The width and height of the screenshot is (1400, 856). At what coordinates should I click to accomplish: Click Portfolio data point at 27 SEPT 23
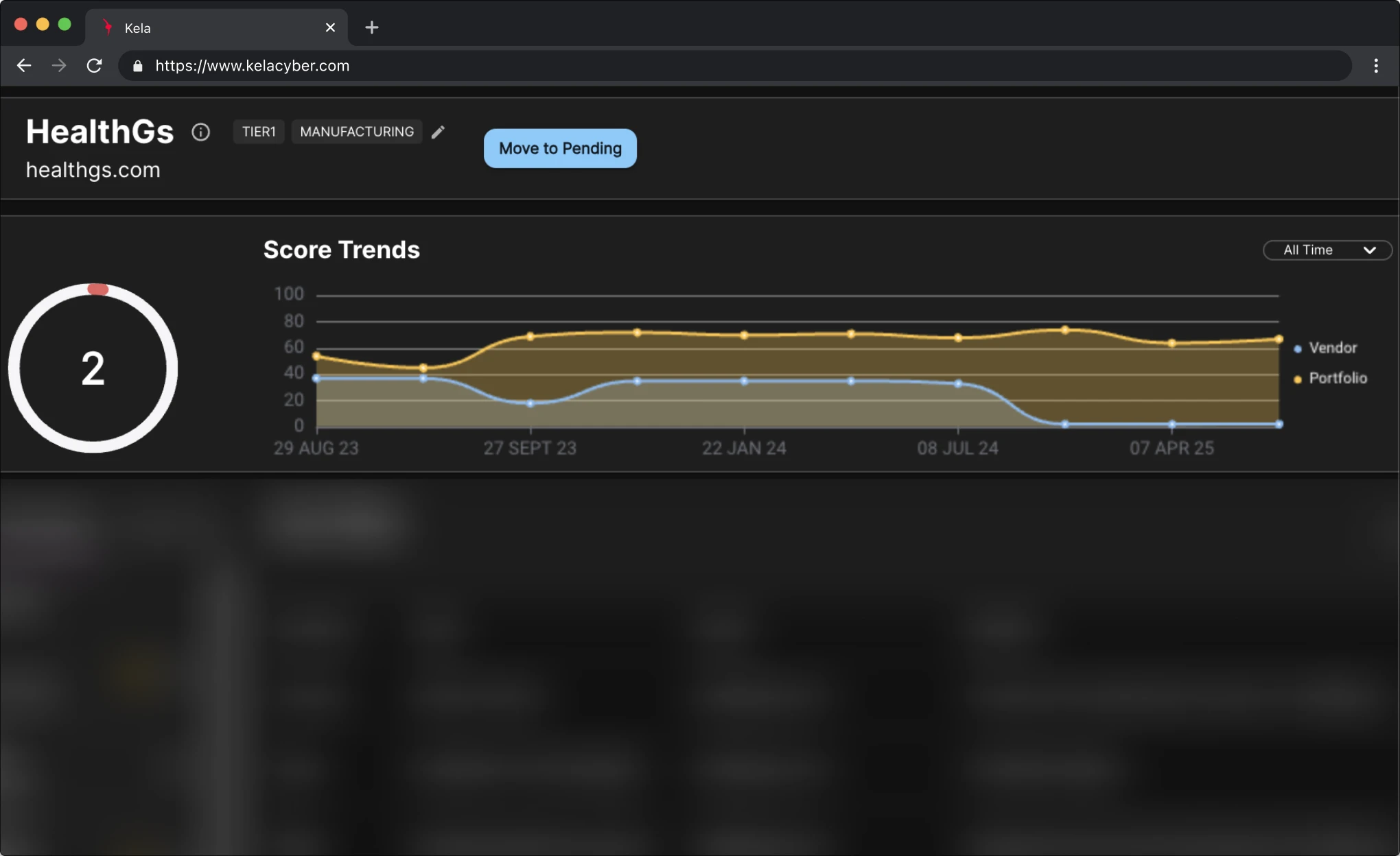530,336
